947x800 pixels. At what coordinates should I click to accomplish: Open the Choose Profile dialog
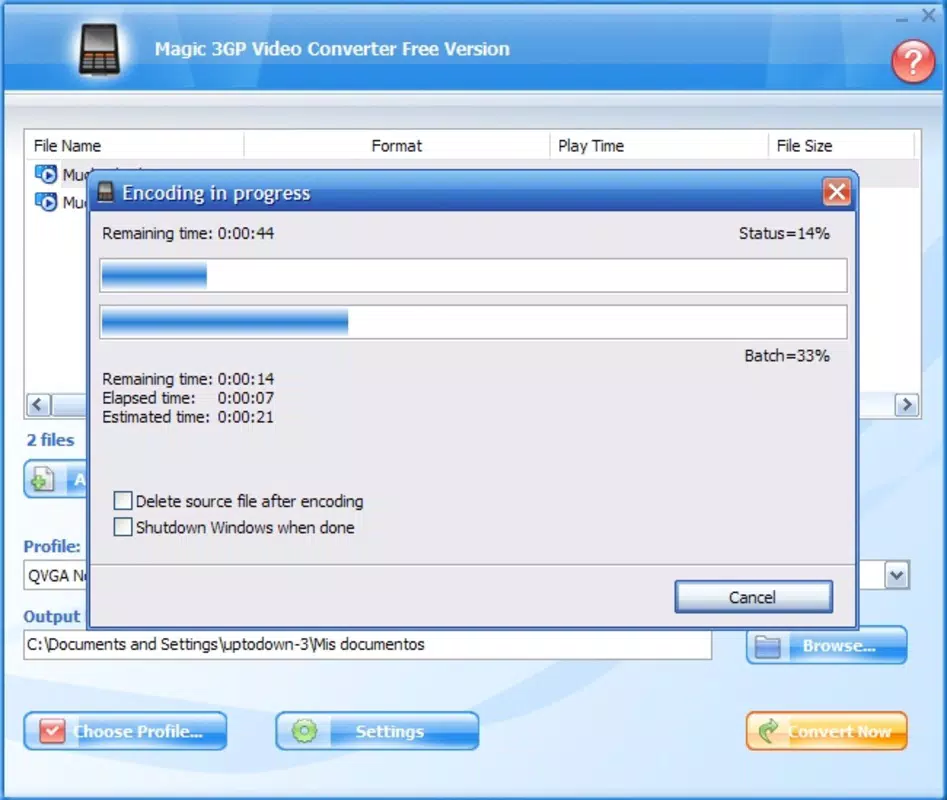pos(126,731)
